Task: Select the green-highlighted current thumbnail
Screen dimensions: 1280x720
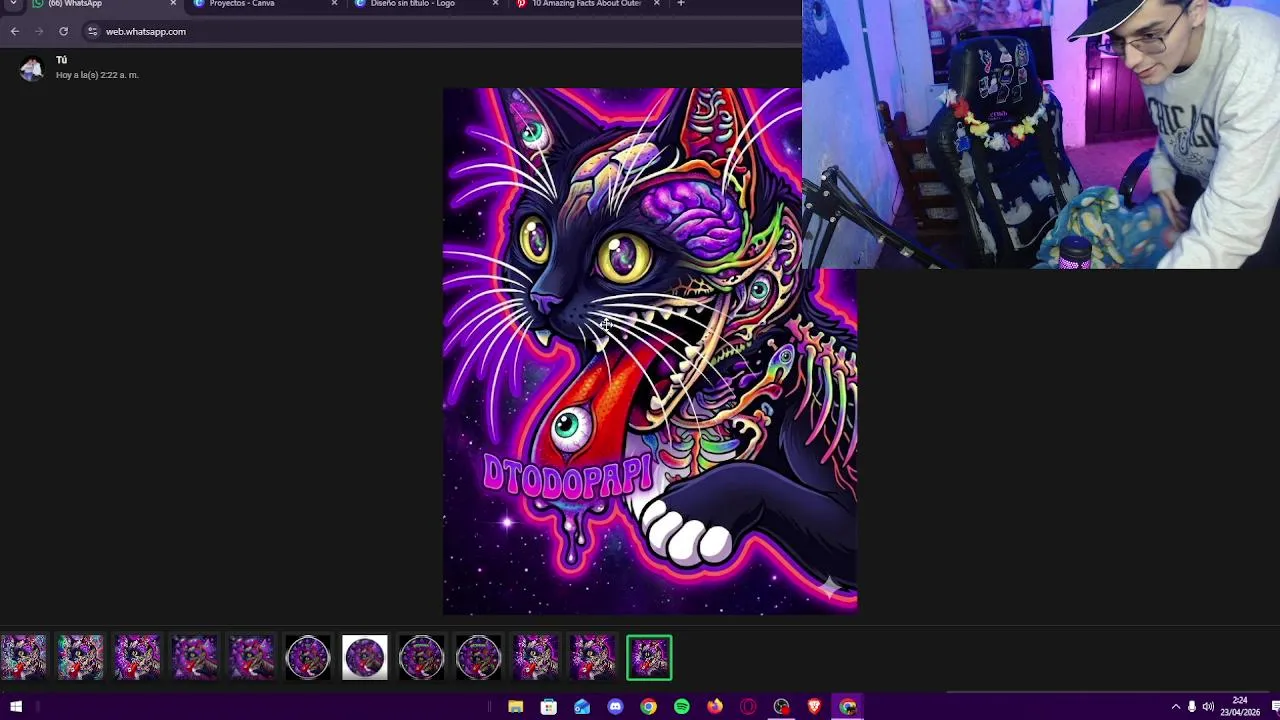Action: 650,658
